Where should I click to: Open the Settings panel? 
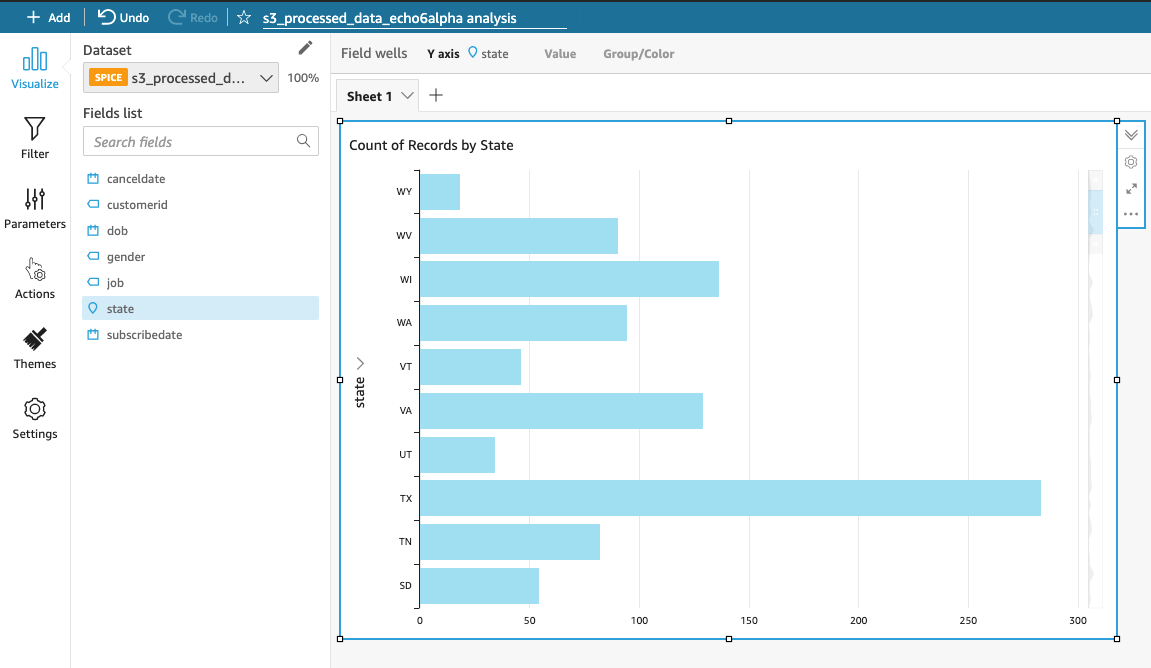click(35, 419)
